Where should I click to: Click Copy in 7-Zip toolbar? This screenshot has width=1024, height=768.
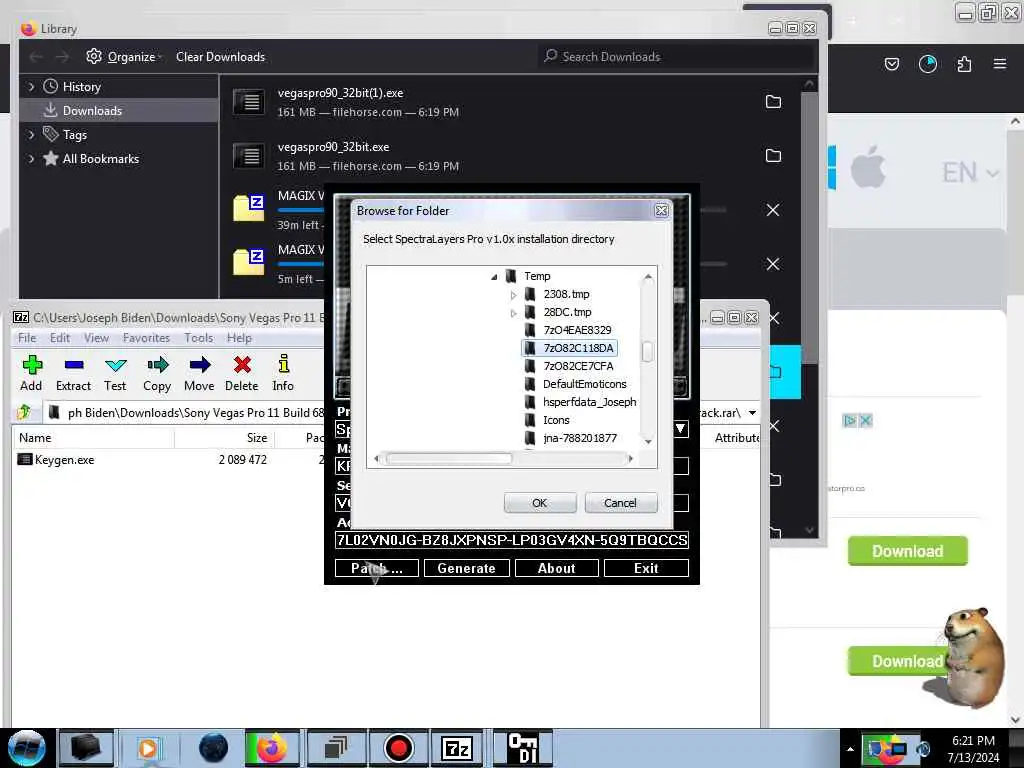[x=157, y=374]
